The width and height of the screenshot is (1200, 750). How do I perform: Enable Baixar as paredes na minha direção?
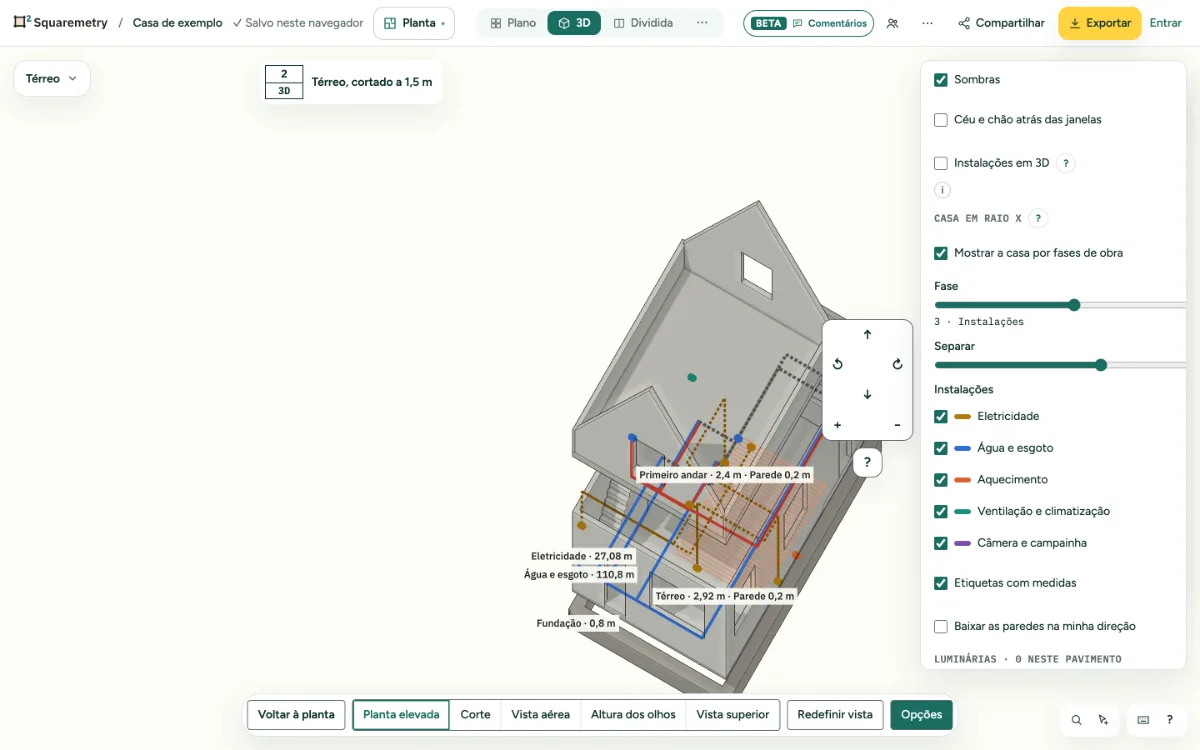point(941,627)
